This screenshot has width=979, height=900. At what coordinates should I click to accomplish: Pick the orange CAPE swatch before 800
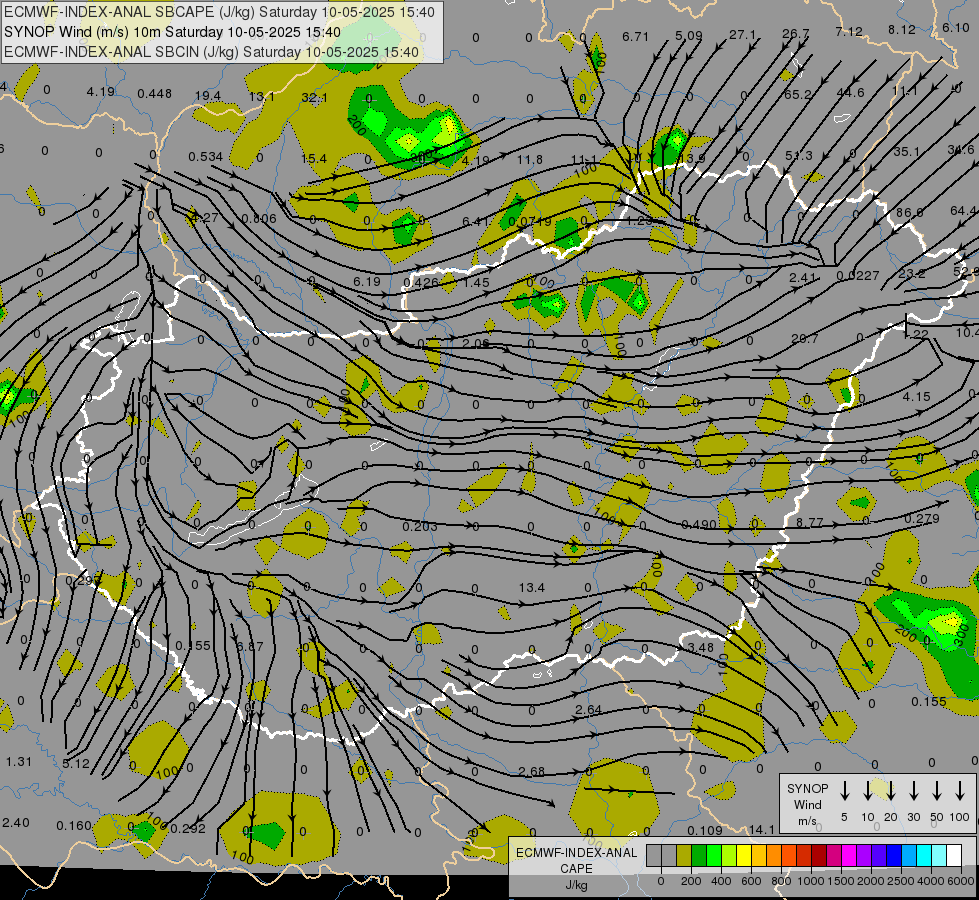pyautogui.click(x=774, y=855)
